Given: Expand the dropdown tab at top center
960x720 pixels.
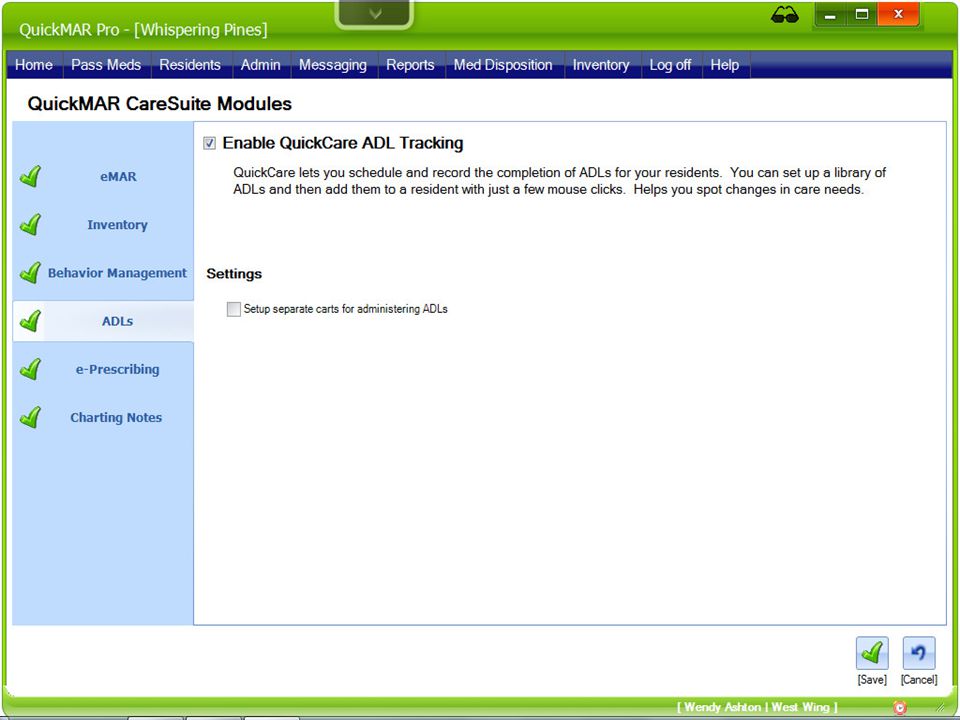Looking at the screenshot, I should point(375,13).
